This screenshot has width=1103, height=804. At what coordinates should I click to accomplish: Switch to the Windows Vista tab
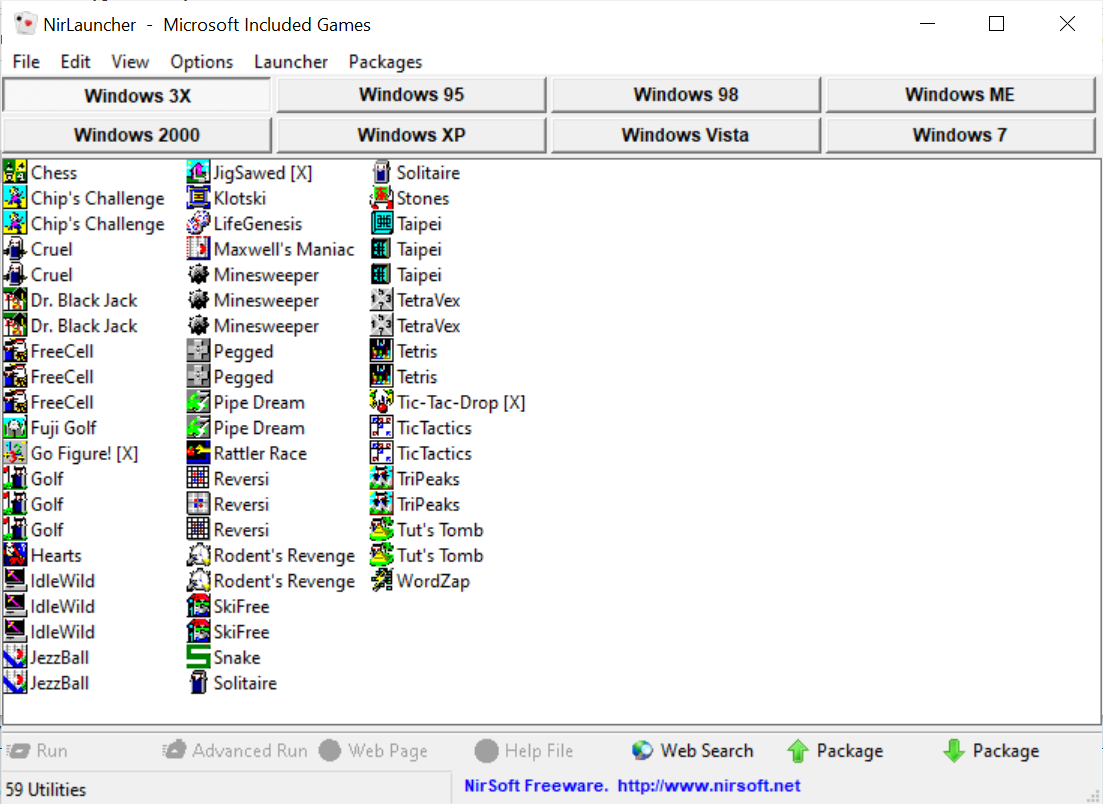click(x=685, y=135)
